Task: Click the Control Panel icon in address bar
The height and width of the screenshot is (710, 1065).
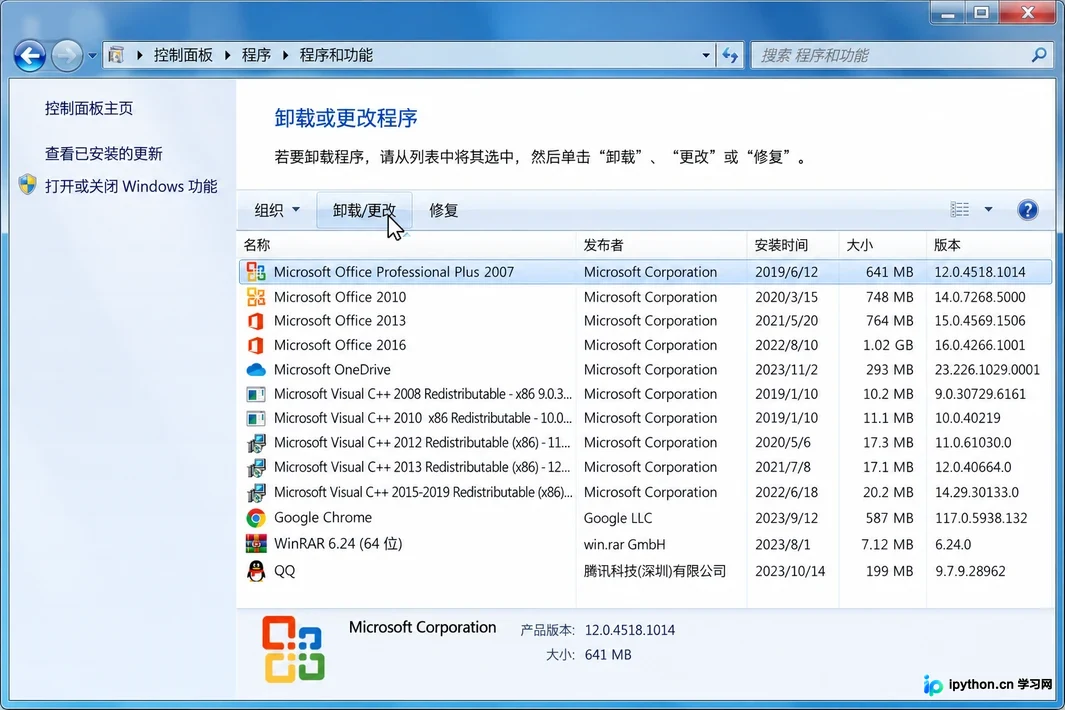Action: pos(116,55)
